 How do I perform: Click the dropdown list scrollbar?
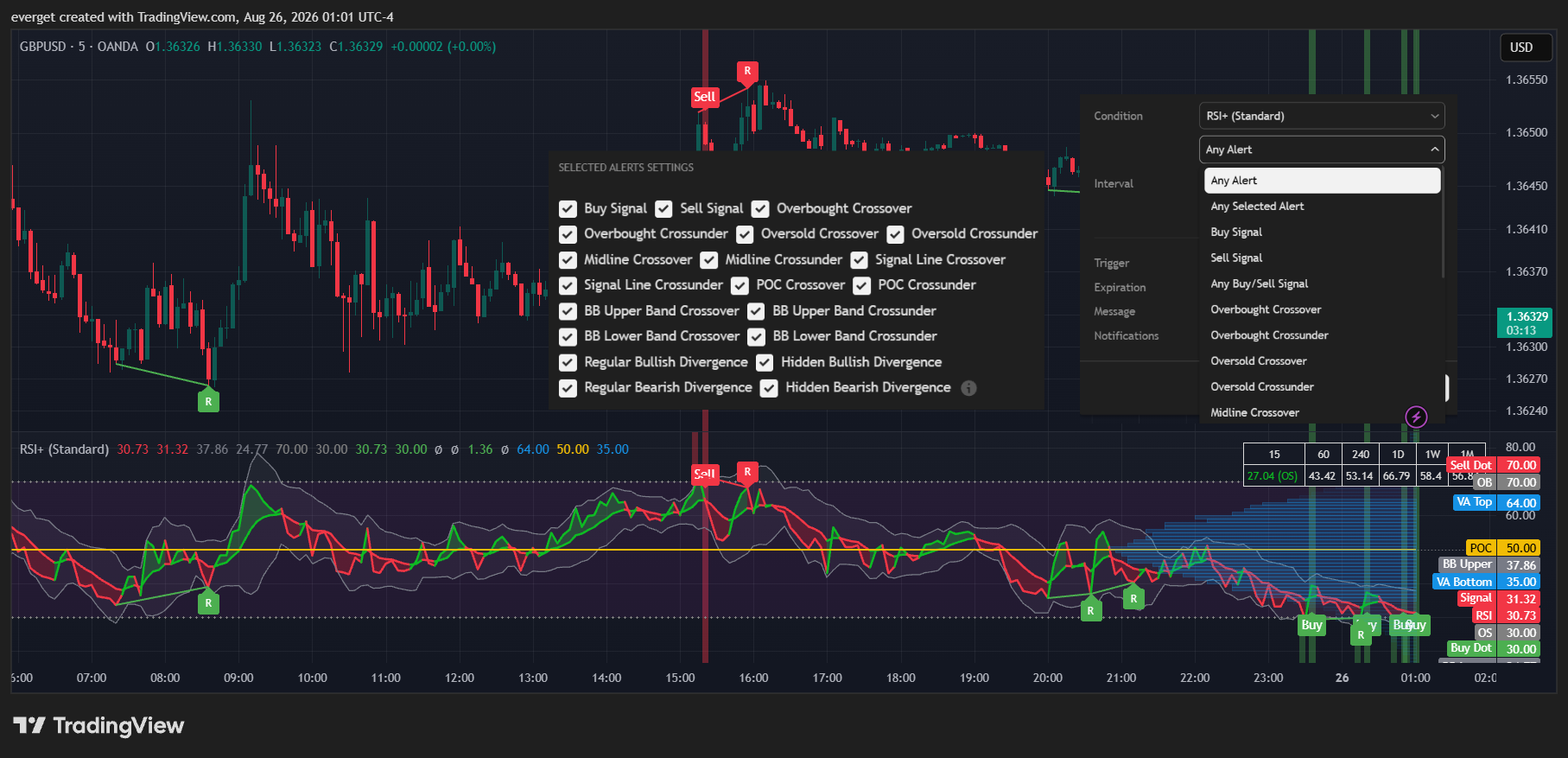[1443, 223]
